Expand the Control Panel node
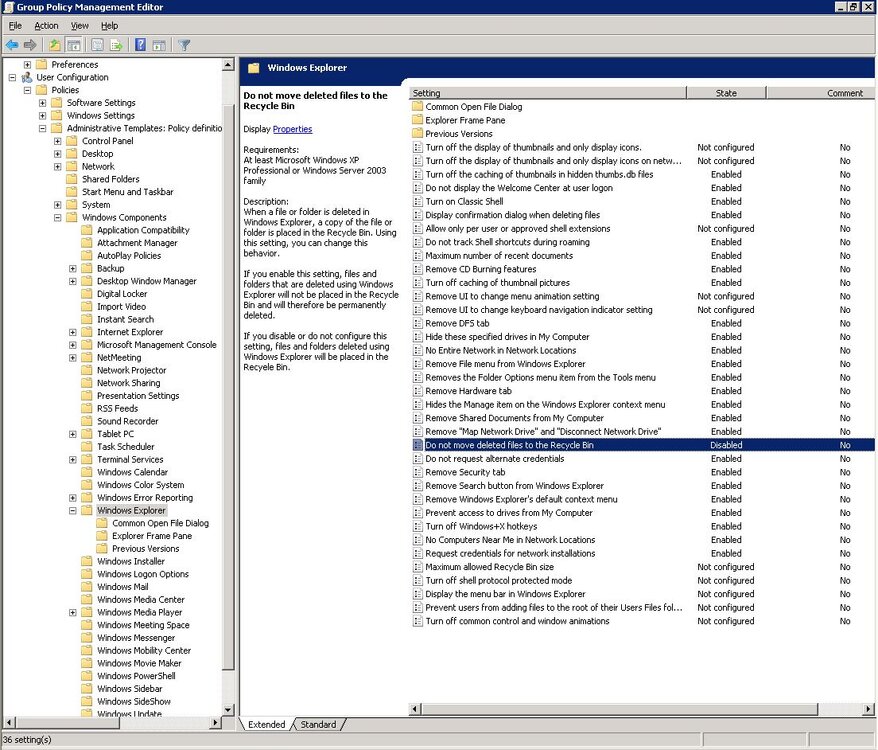The height and width of the screenshot is (750, 878). (x=57, y=141)
